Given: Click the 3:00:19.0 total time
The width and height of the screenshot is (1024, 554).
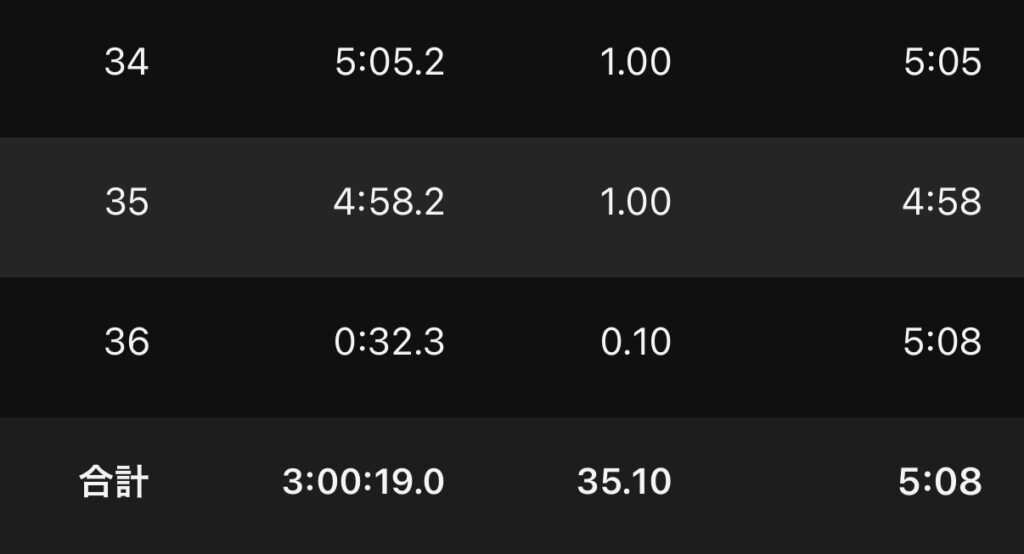Looking at the screenshot, I should click(363, 483).
